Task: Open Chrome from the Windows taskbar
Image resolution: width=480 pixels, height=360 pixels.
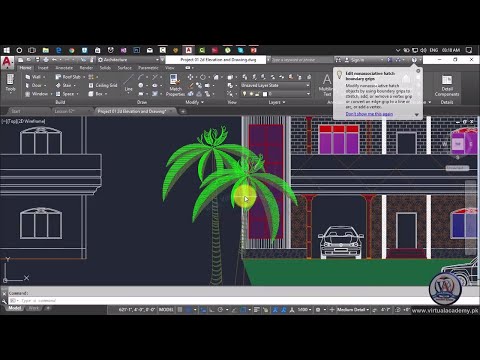Action: 71,50
